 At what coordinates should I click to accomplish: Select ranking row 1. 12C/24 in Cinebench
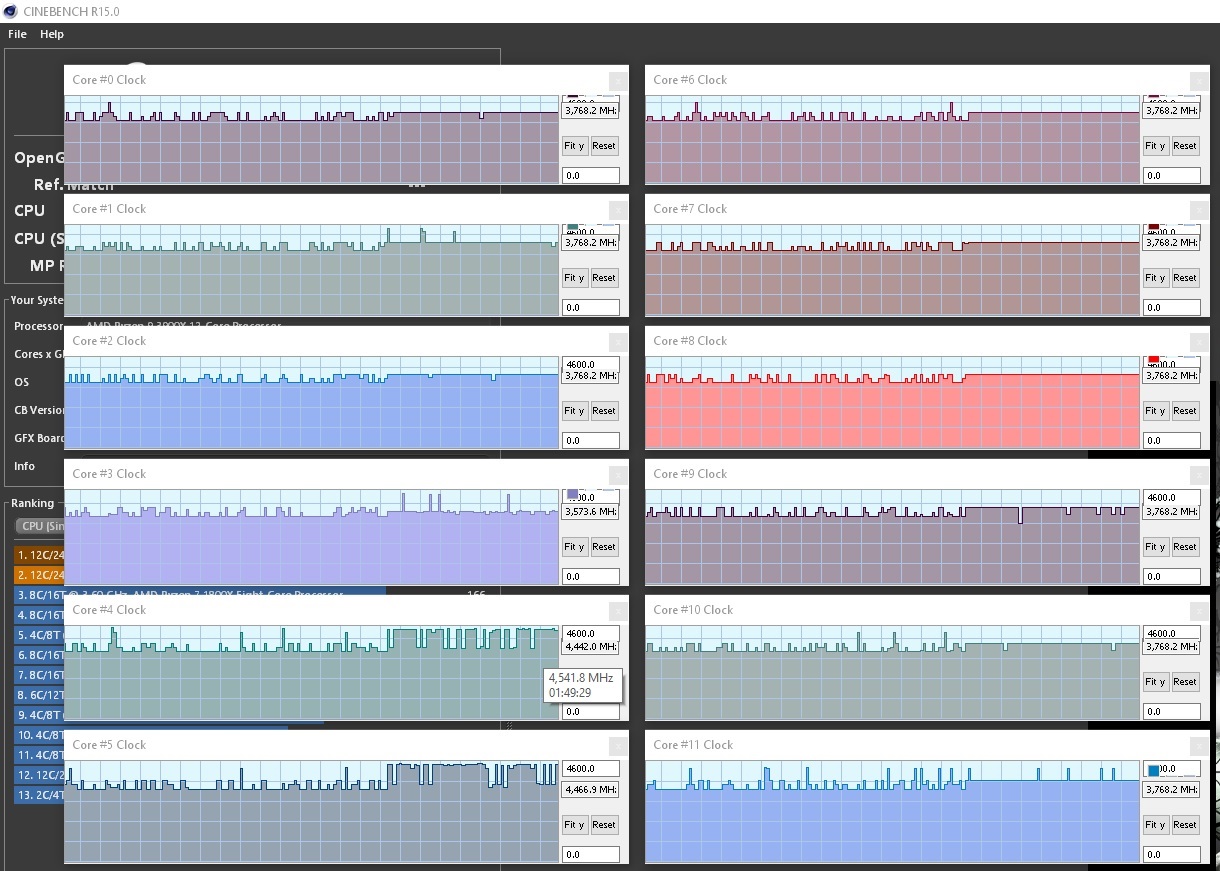click(x=39, y=554)
